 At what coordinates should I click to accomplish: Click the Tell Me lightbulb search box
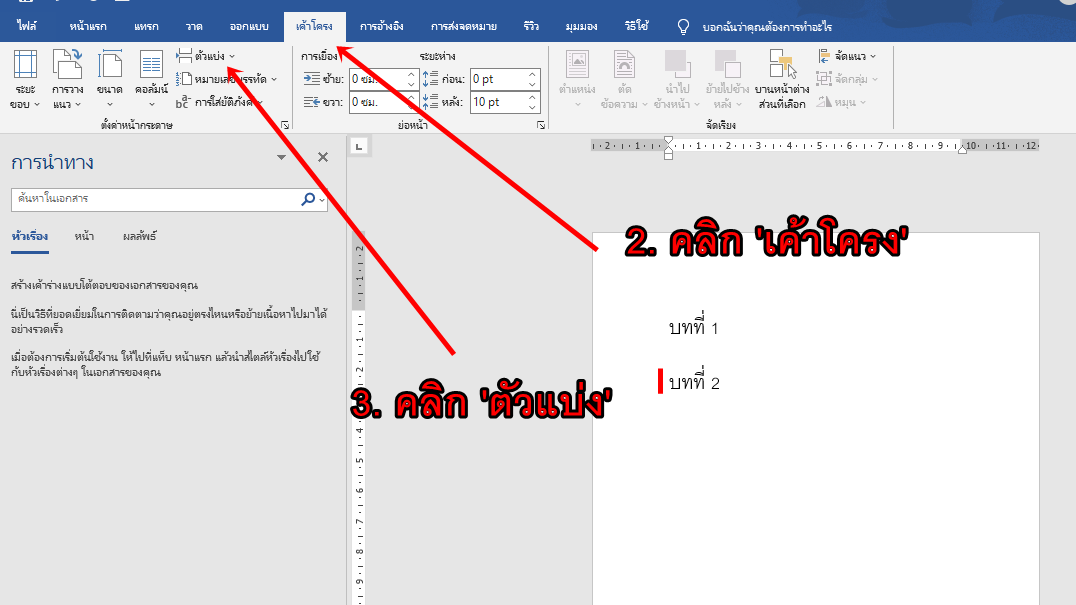click(755, 27)
